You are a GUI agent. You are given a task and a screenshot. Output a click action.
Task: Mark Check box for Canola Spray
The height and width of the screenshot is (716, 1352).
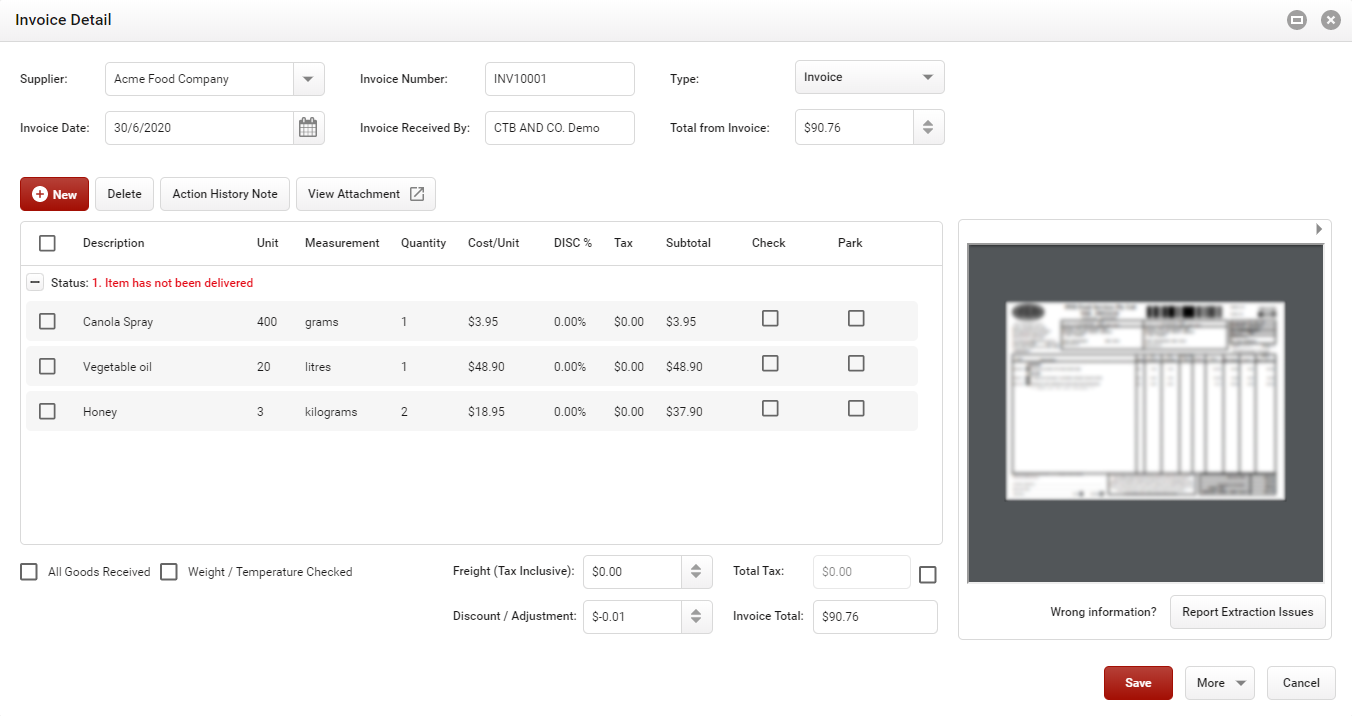770,318
